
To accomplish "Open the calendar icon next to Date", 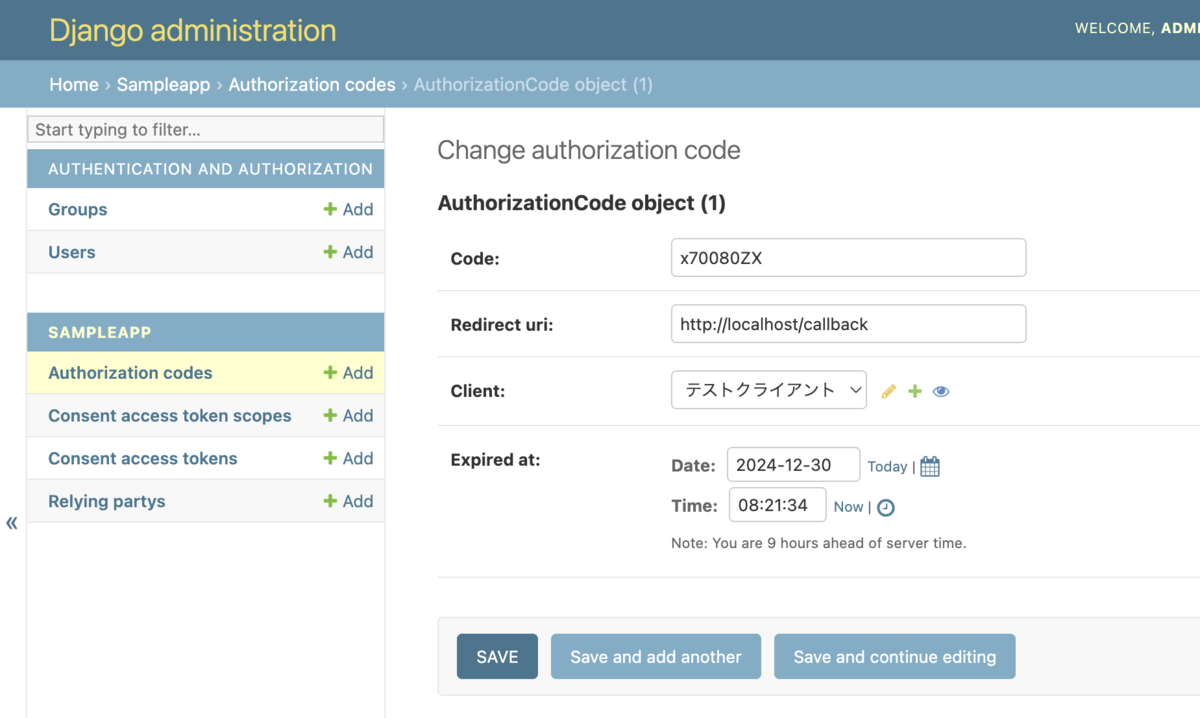I will [930, 466].
